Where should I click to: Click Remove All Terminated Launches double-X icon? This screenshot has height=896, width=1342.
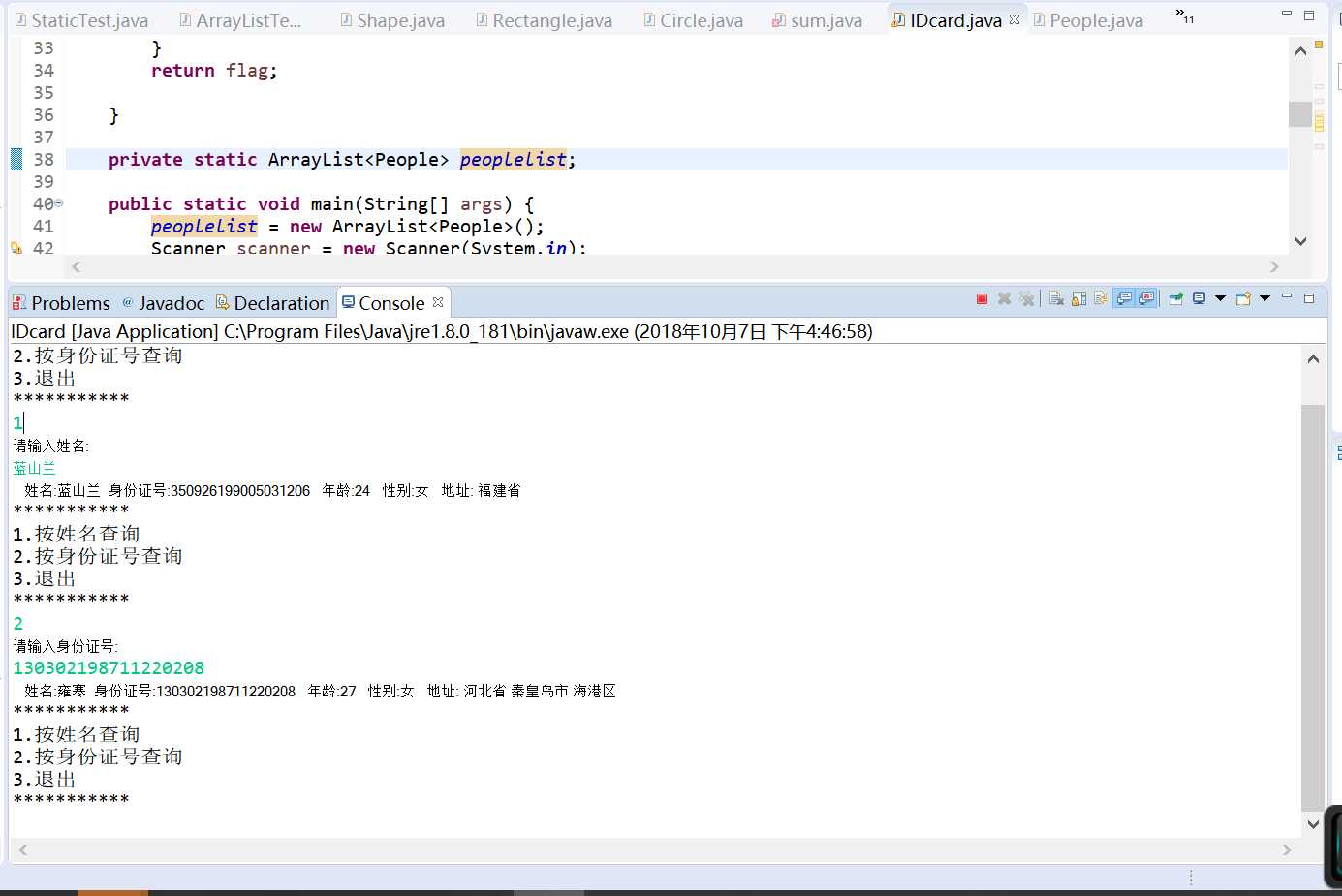pos(1027,299)
